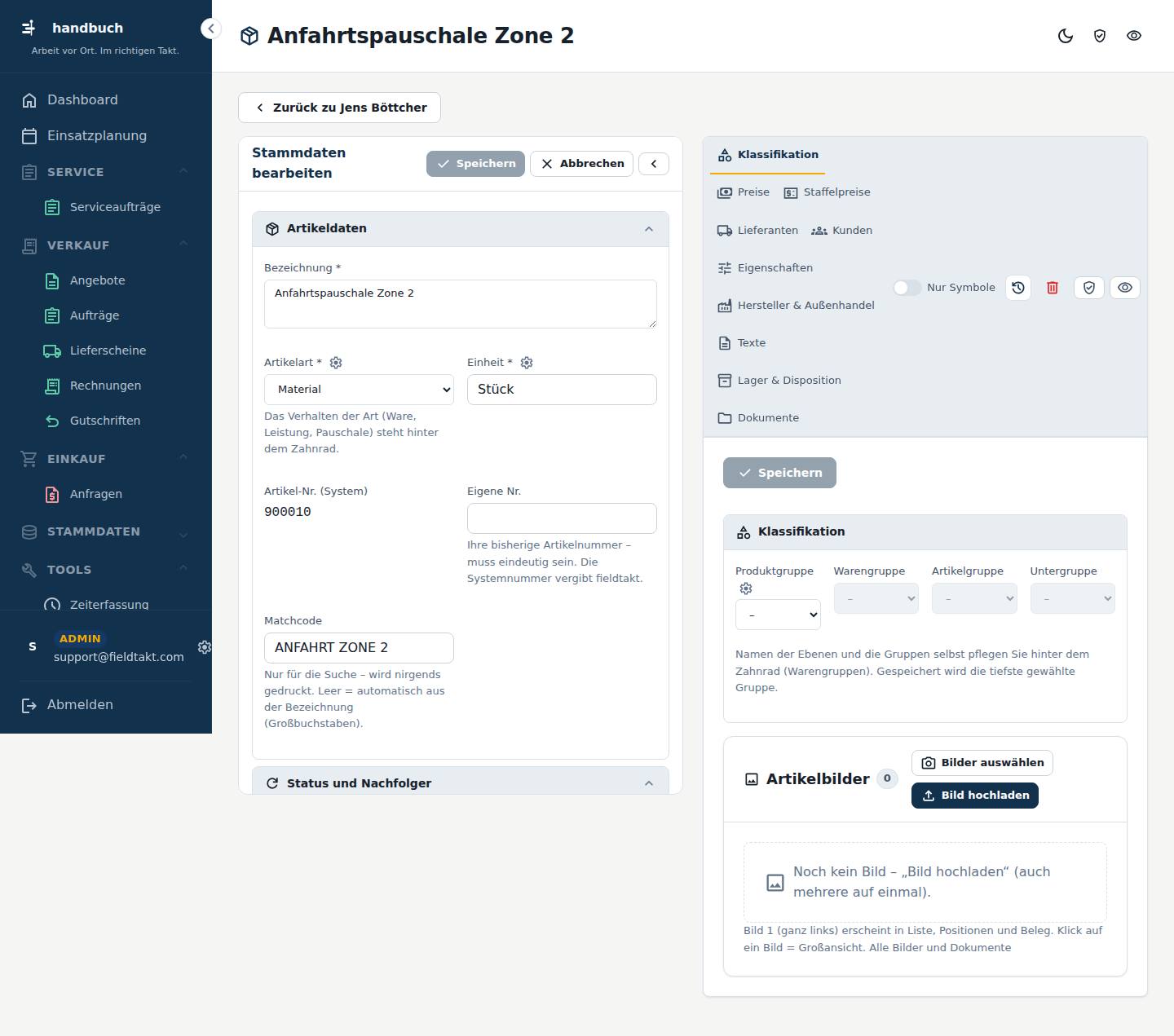1174x1036 pixels.
Task: Click the Matchcode input field
Action: 359,648
